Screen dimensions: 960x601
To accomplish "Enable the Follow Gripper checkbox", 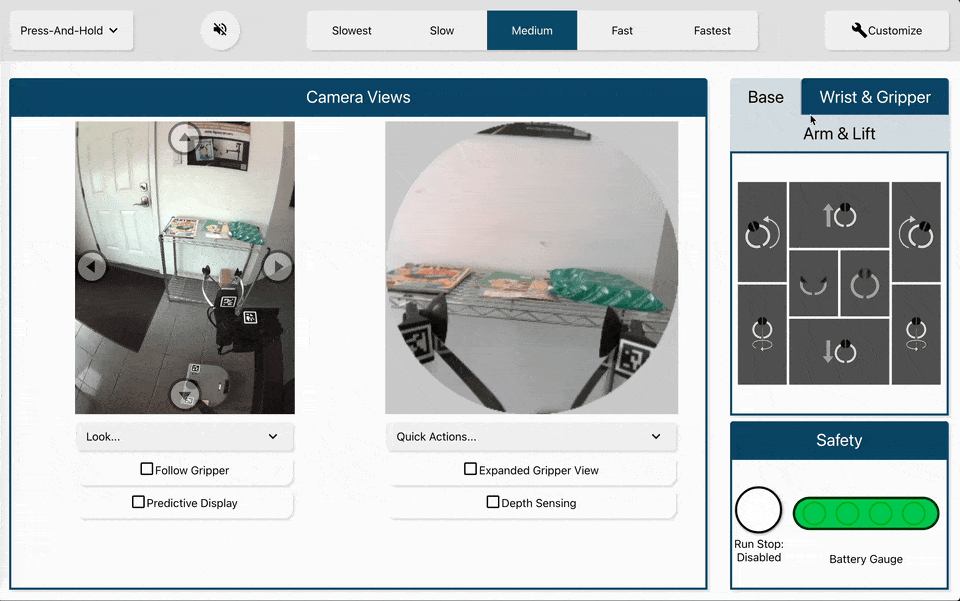I will point(147,469).
